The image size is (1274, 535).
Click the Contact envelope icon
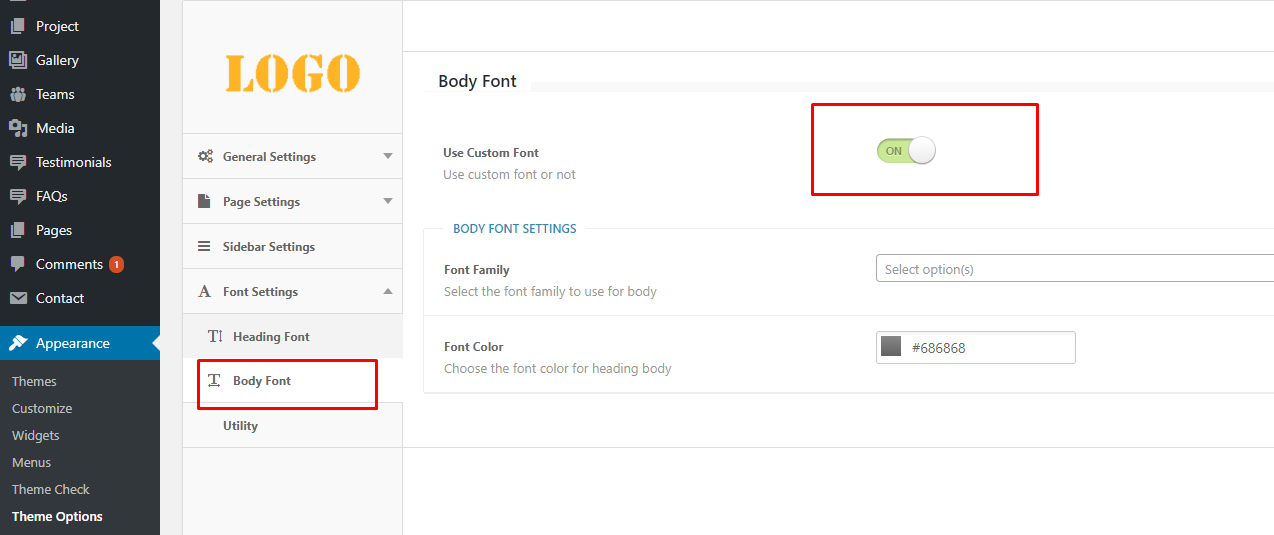18,298
